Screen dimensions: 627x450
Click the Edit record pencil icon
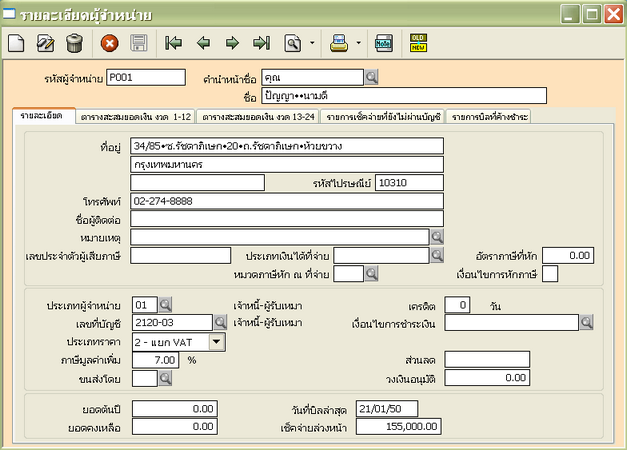coord(45,43)
